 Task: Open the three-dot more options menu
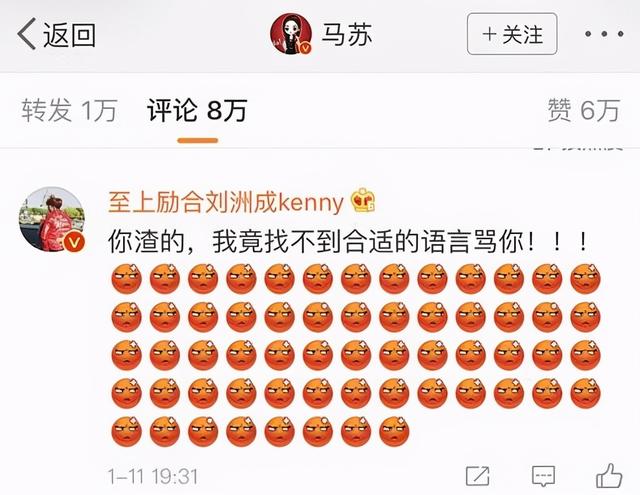click(x=604, y=34)
